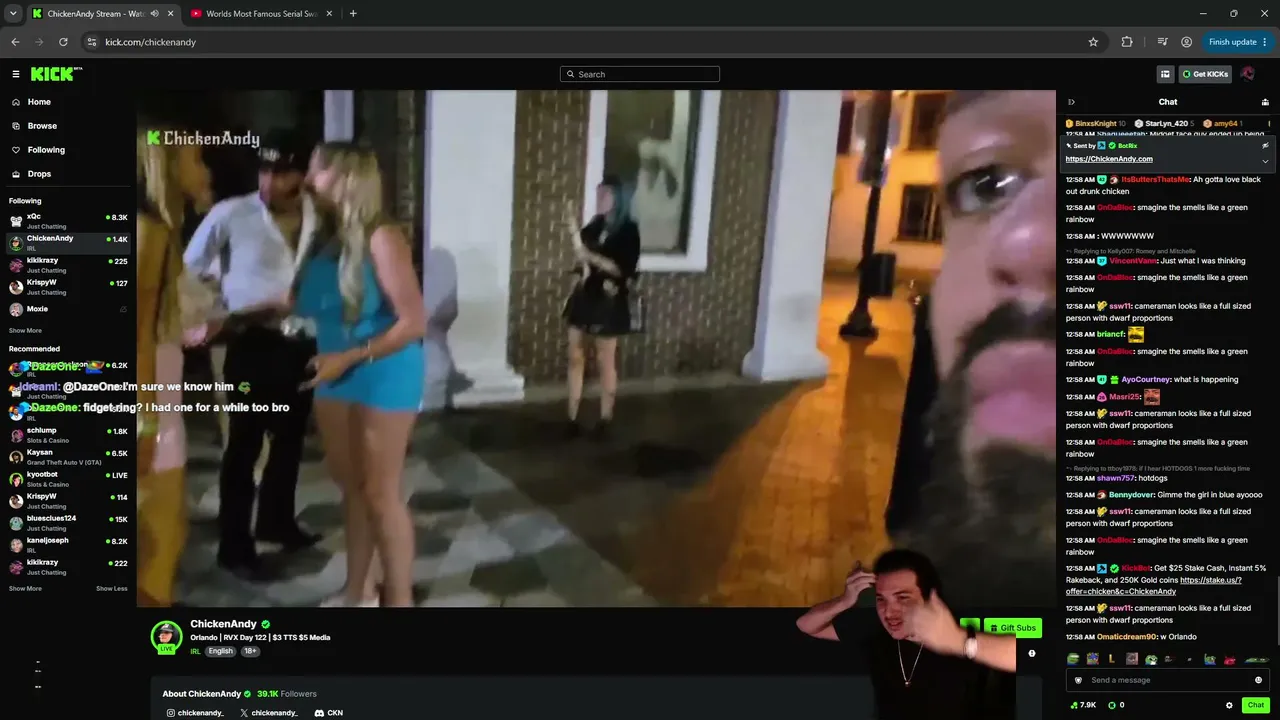This screenshot has height=720, width=1280.
Task: Select Moxie channel in Following list
Action: [68, 309]
